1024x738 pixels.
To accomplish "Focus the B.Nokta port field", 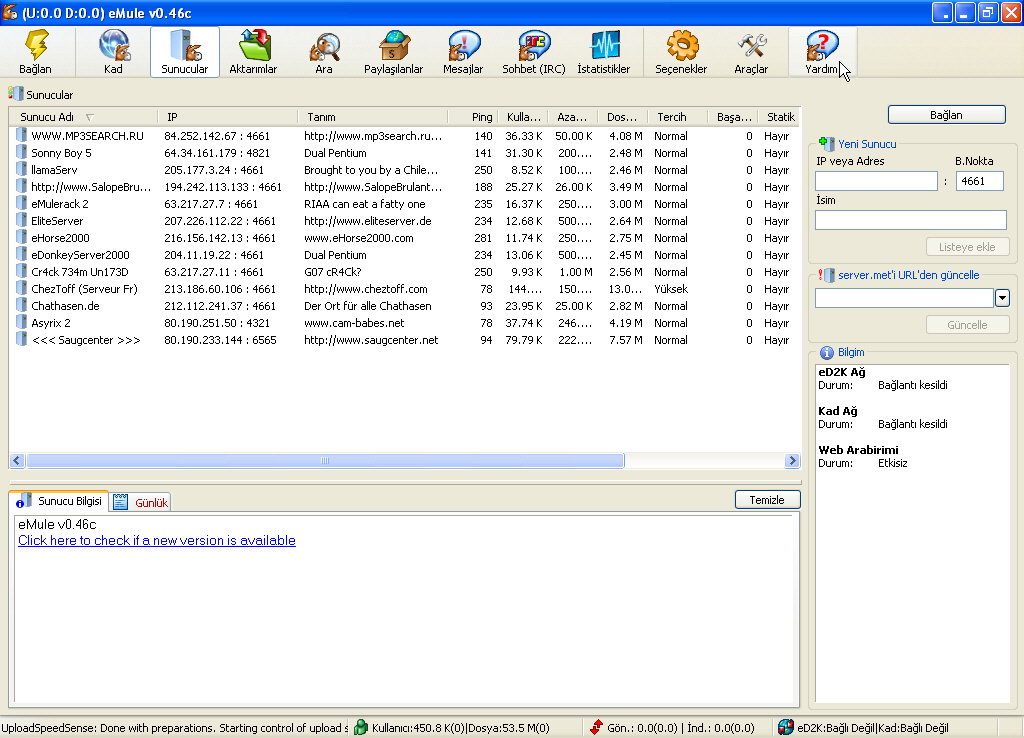I will tap(980, 181).
